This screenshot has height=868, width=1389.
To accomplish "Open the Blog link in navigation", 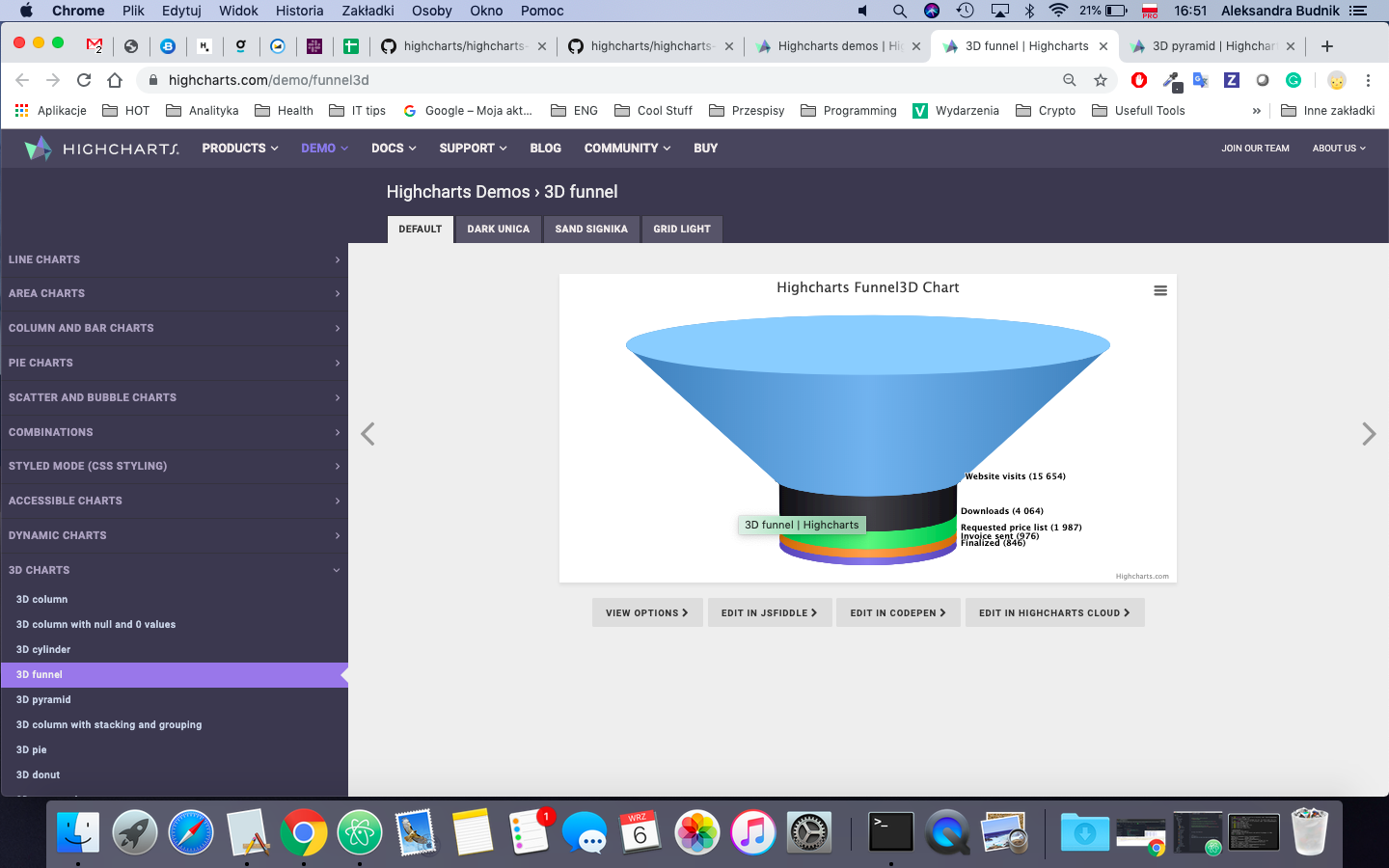I will pyautogui.click(x=545, y=149).
